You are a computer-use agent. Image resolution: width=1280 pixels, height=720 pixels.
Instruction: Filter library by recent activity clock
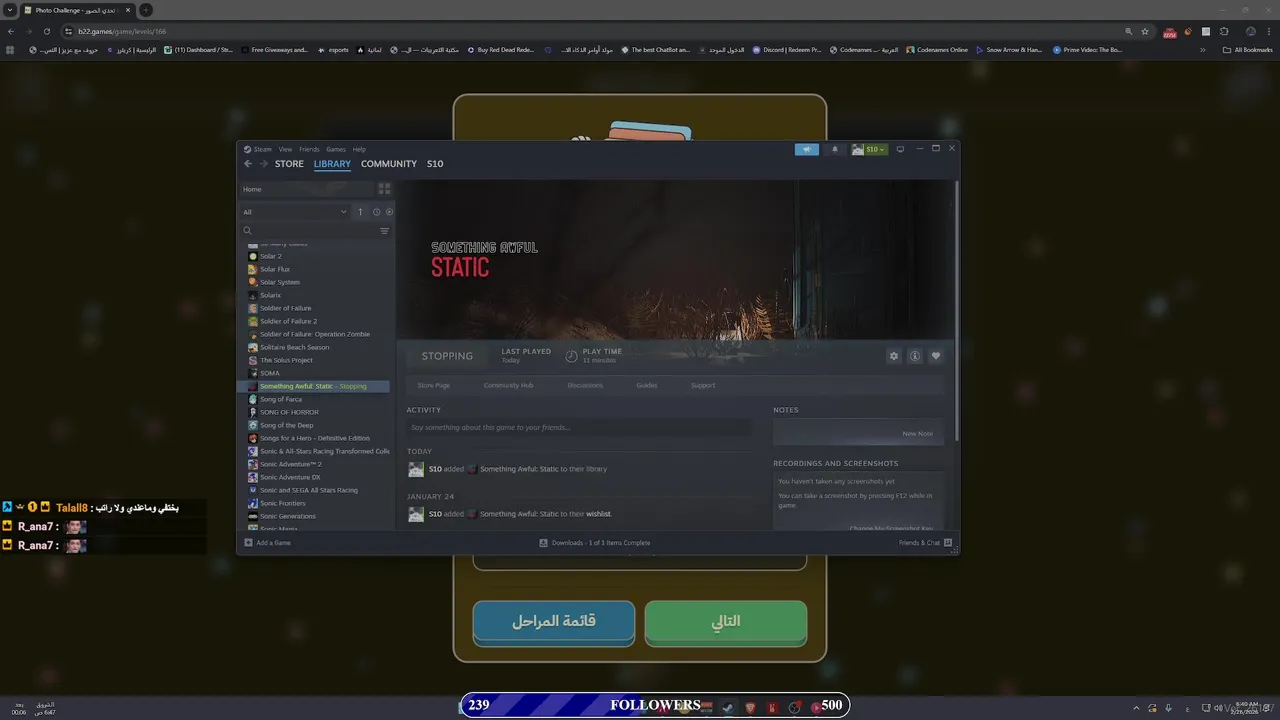(x=376, y=212)
